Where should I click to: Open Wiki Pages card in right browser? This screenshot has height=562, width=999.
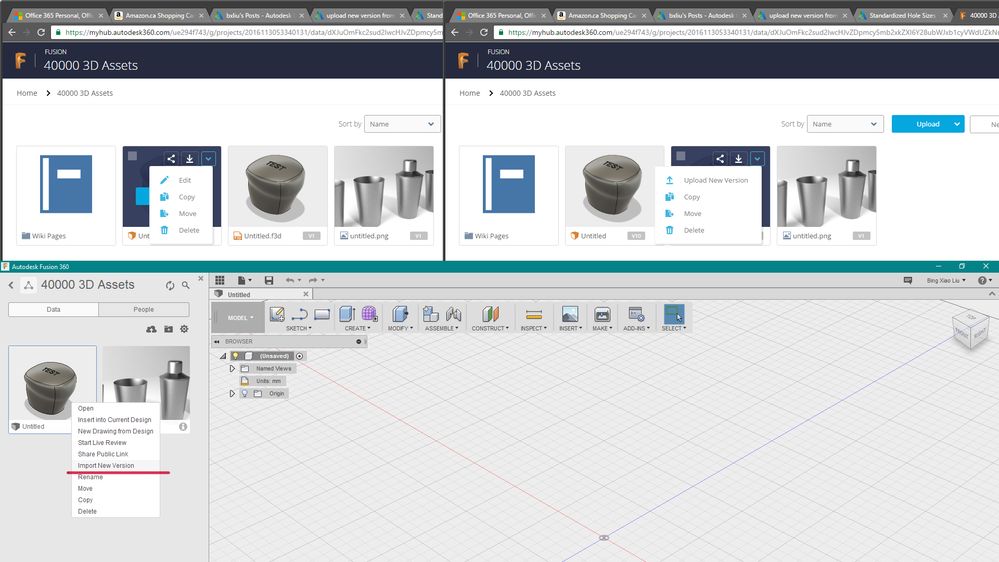coord(508,195)
